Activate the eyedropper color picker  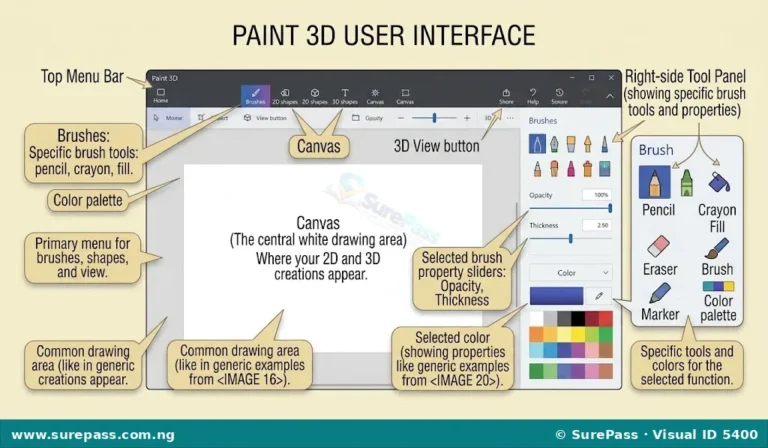point(599,296)
